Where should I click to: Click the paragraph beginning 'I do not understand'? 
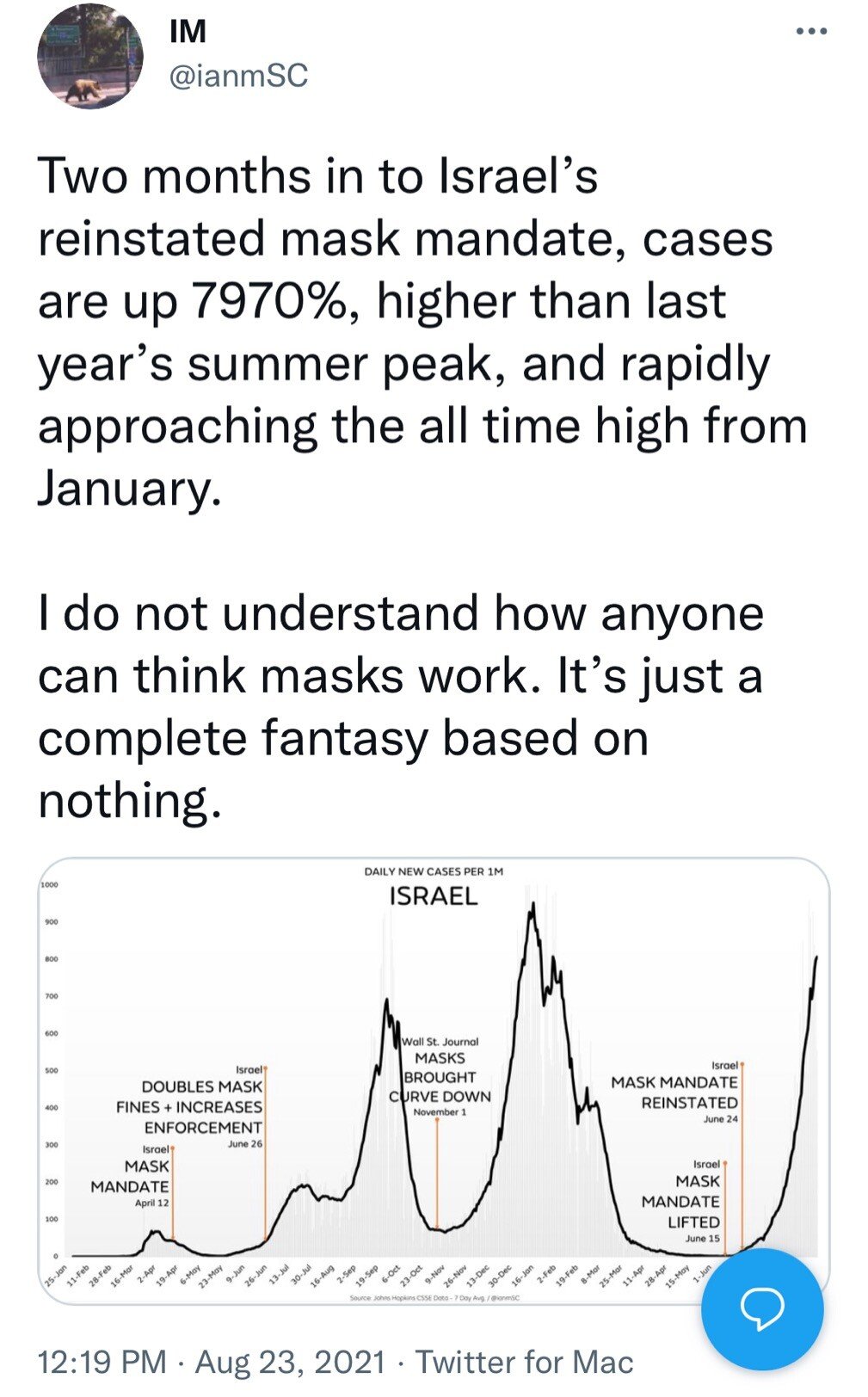[401, 707]
